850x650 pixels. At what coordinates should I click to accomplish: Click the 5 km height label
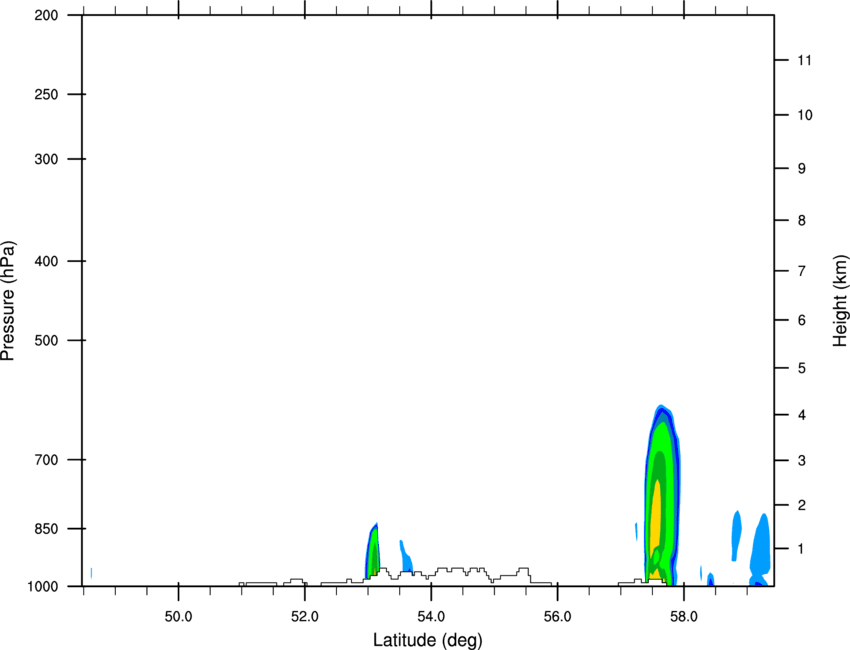802,368
